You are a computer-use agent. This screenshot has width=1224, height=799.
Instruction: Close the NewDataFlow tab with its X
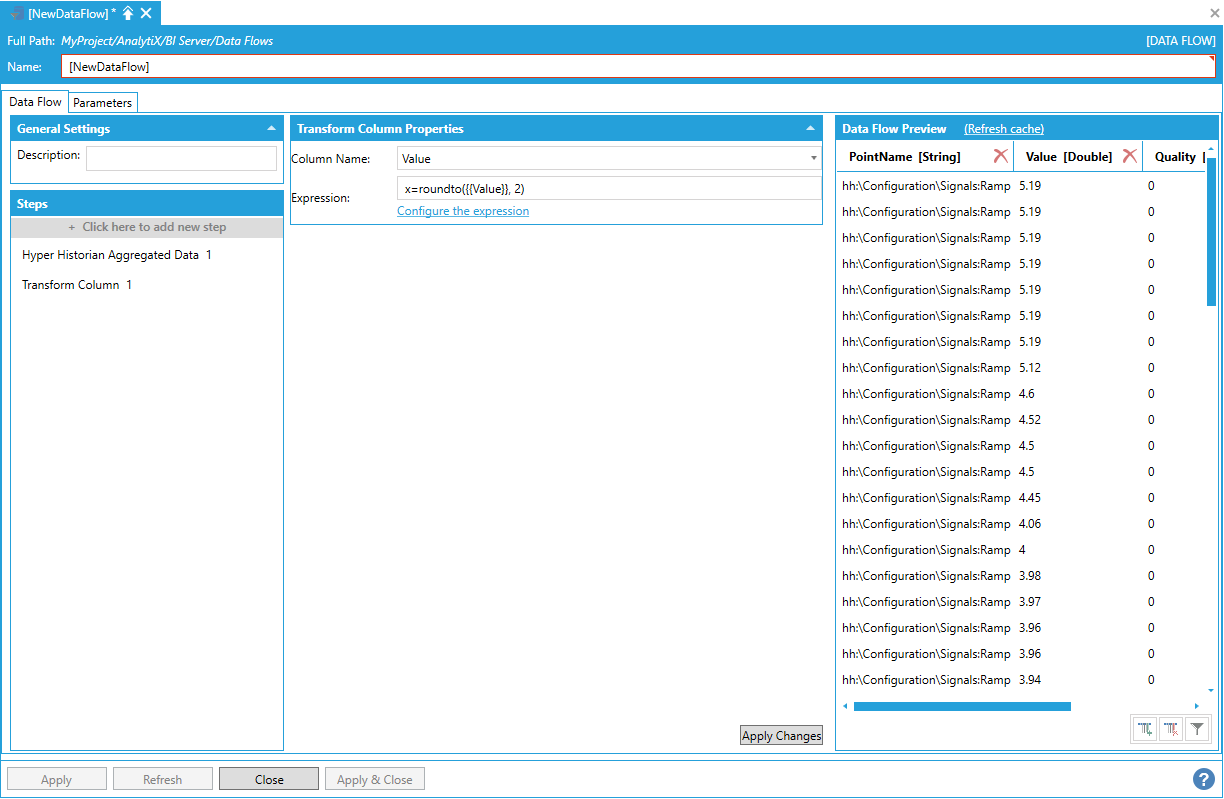146,13
